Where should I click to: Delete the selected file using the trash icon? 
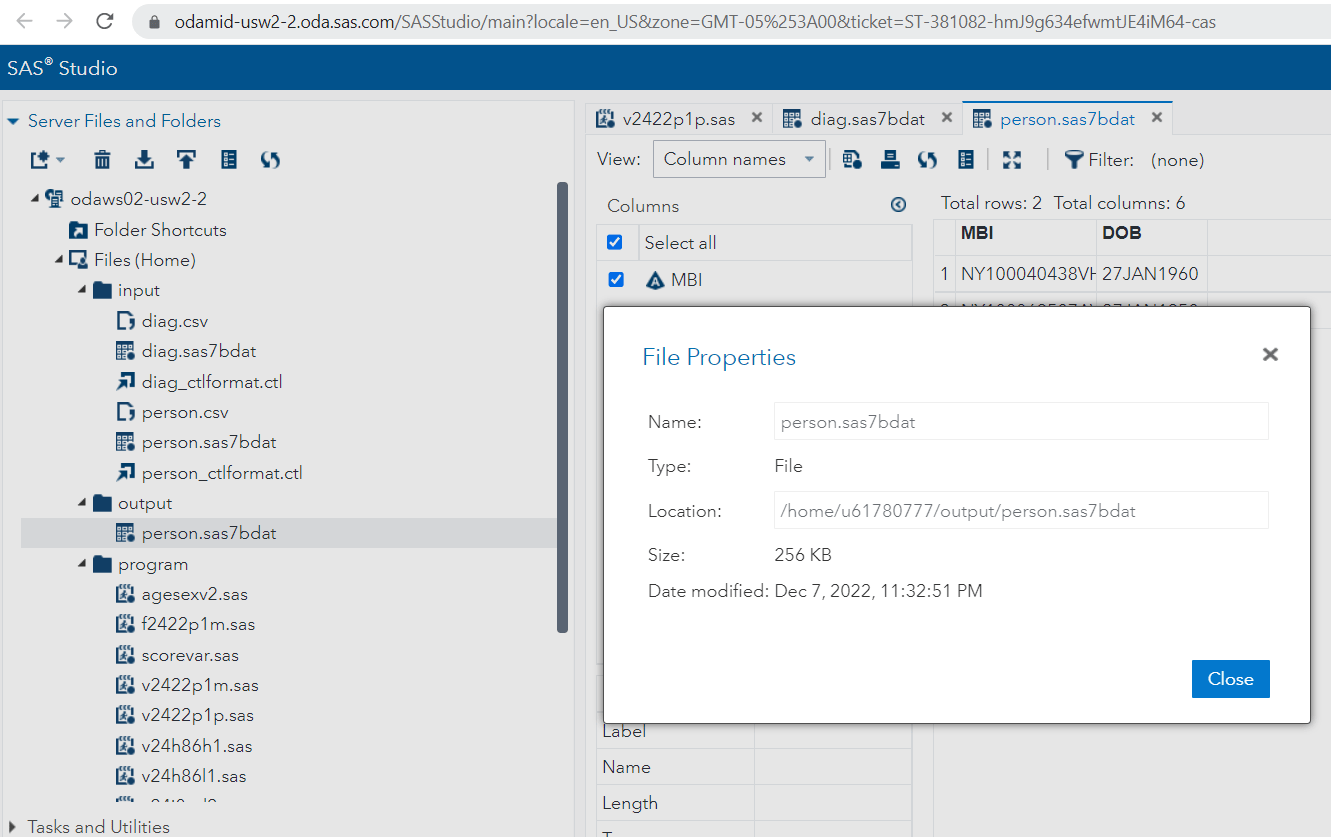100,158
